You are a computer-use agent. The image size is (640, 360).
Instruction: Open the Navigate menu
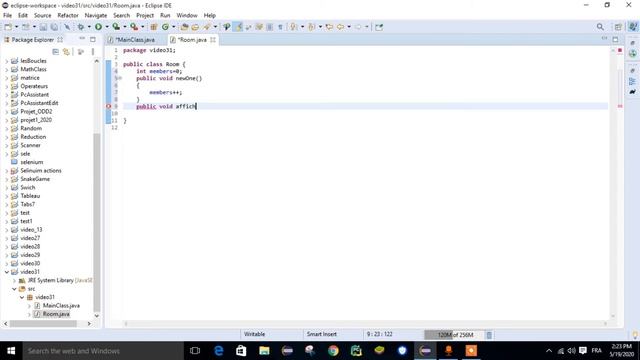click(96, 16)
